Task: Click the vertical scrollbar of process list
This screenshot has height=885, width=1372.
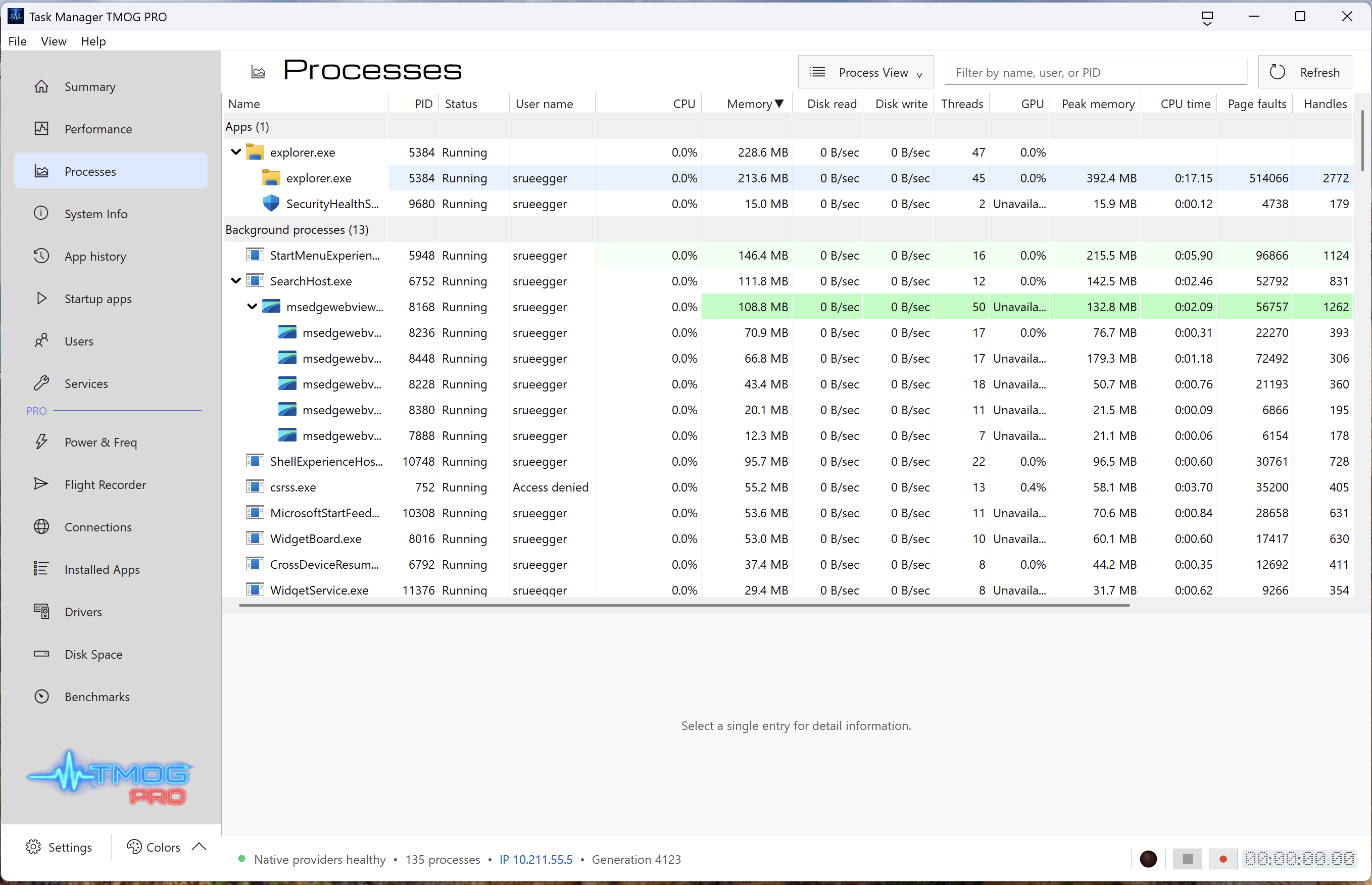Action: pyautogui.click(x=1362, y=141)
